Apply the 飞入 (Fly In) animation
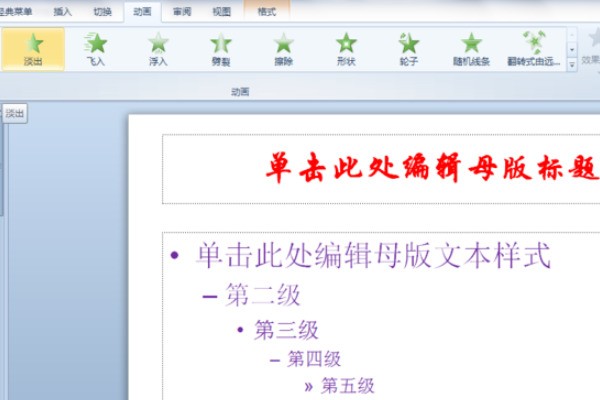The image size is (600, 400). click(x=96, y=49)
